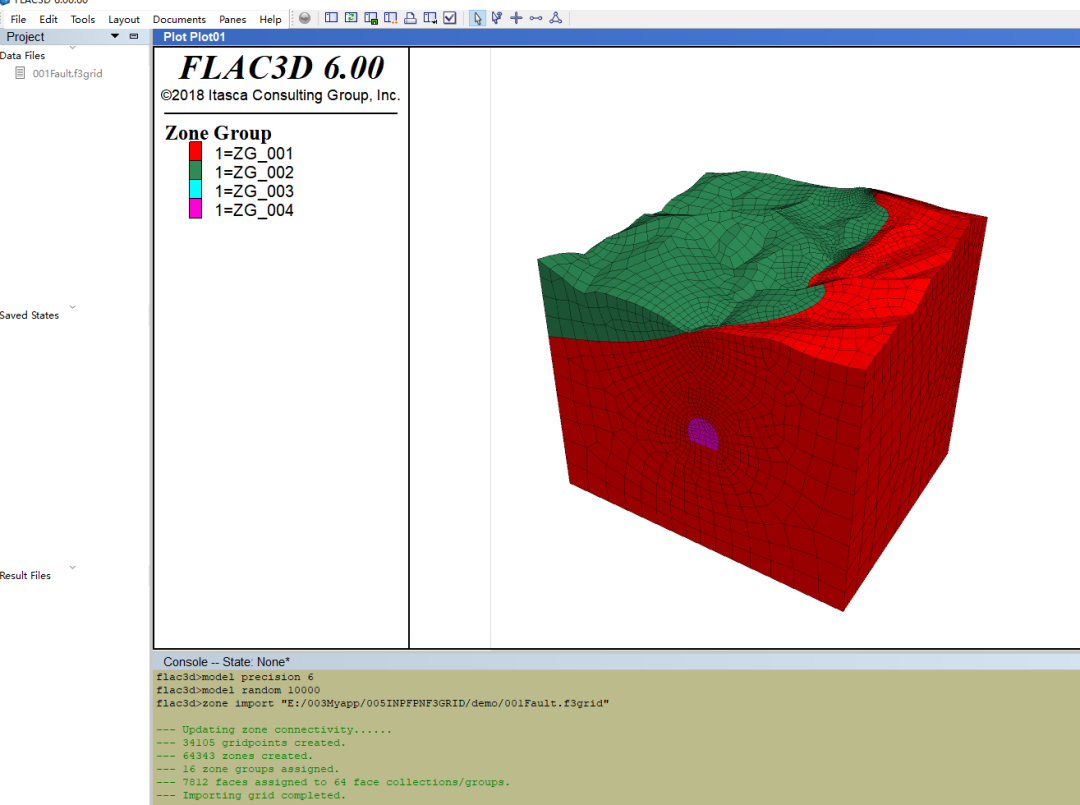Collapse the Project pane with the minimize icon
1080x805 pixels.
pyautogui.click(x=134, y=36)
